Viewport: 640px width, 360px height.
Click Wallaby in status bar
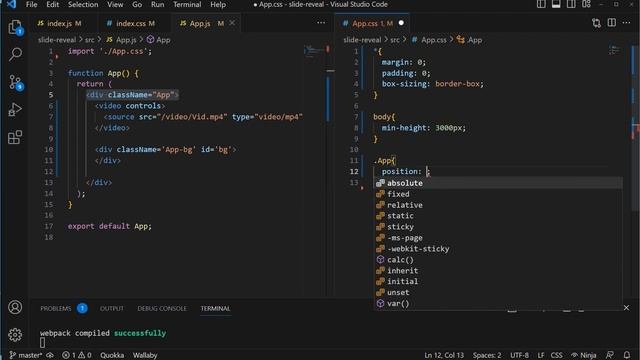145,355
